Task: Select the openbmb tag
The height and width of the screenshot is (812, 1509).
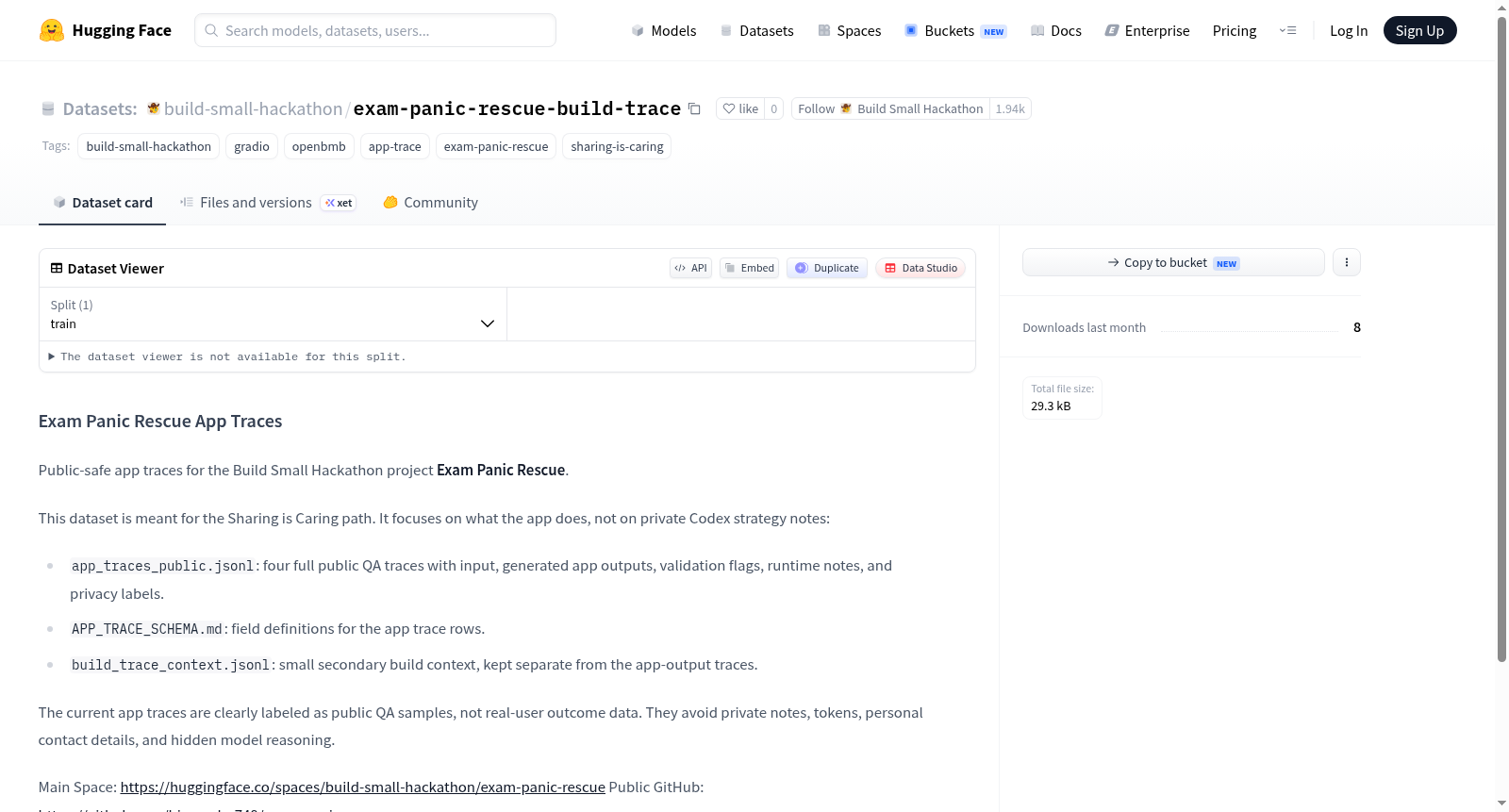Action: coord(319,146)
